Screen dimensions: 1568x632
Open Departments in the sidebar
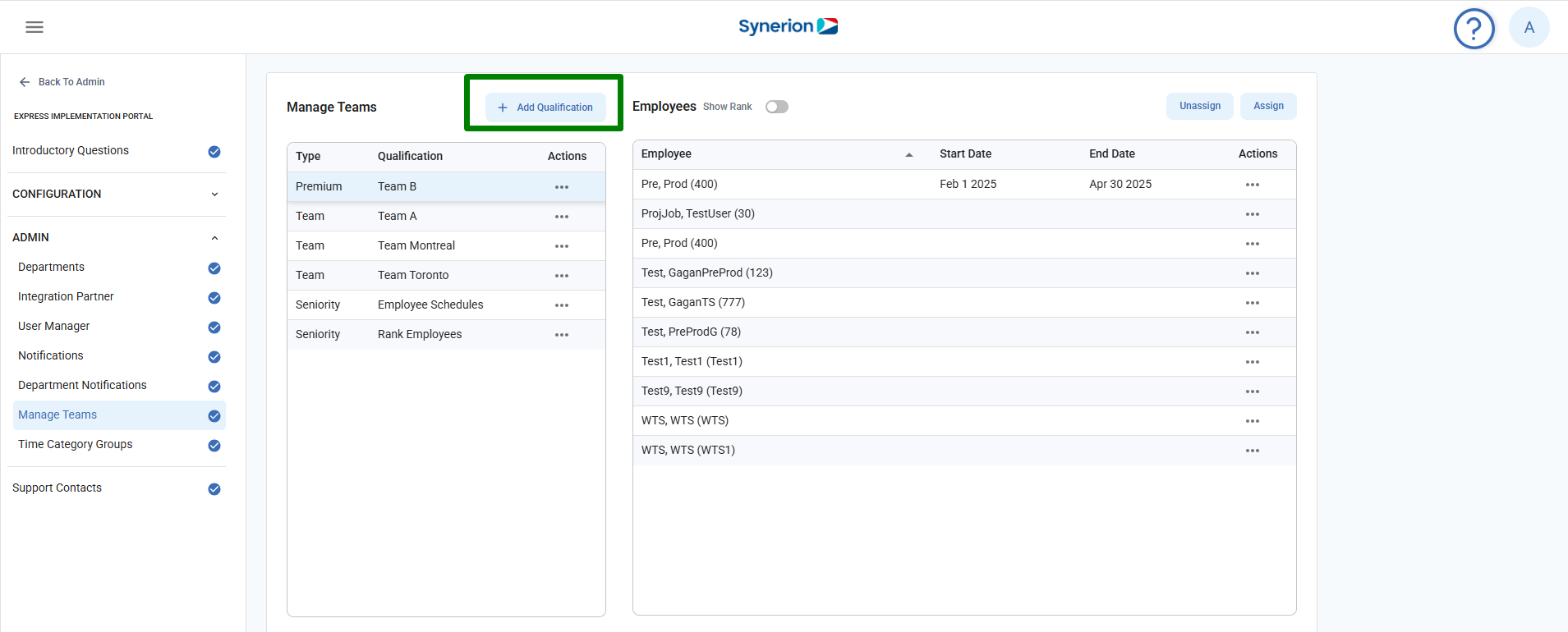(51, 267)
